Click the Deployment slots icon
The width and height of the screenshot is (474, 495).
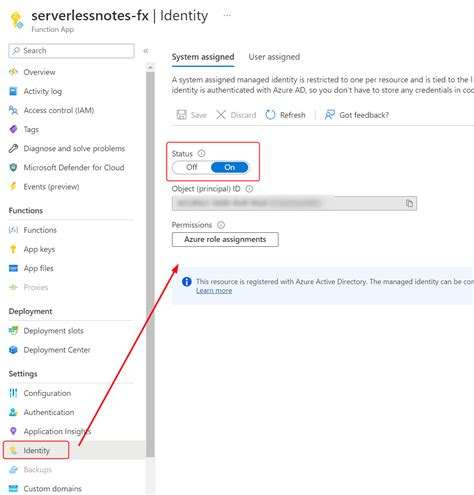(13, 331)
